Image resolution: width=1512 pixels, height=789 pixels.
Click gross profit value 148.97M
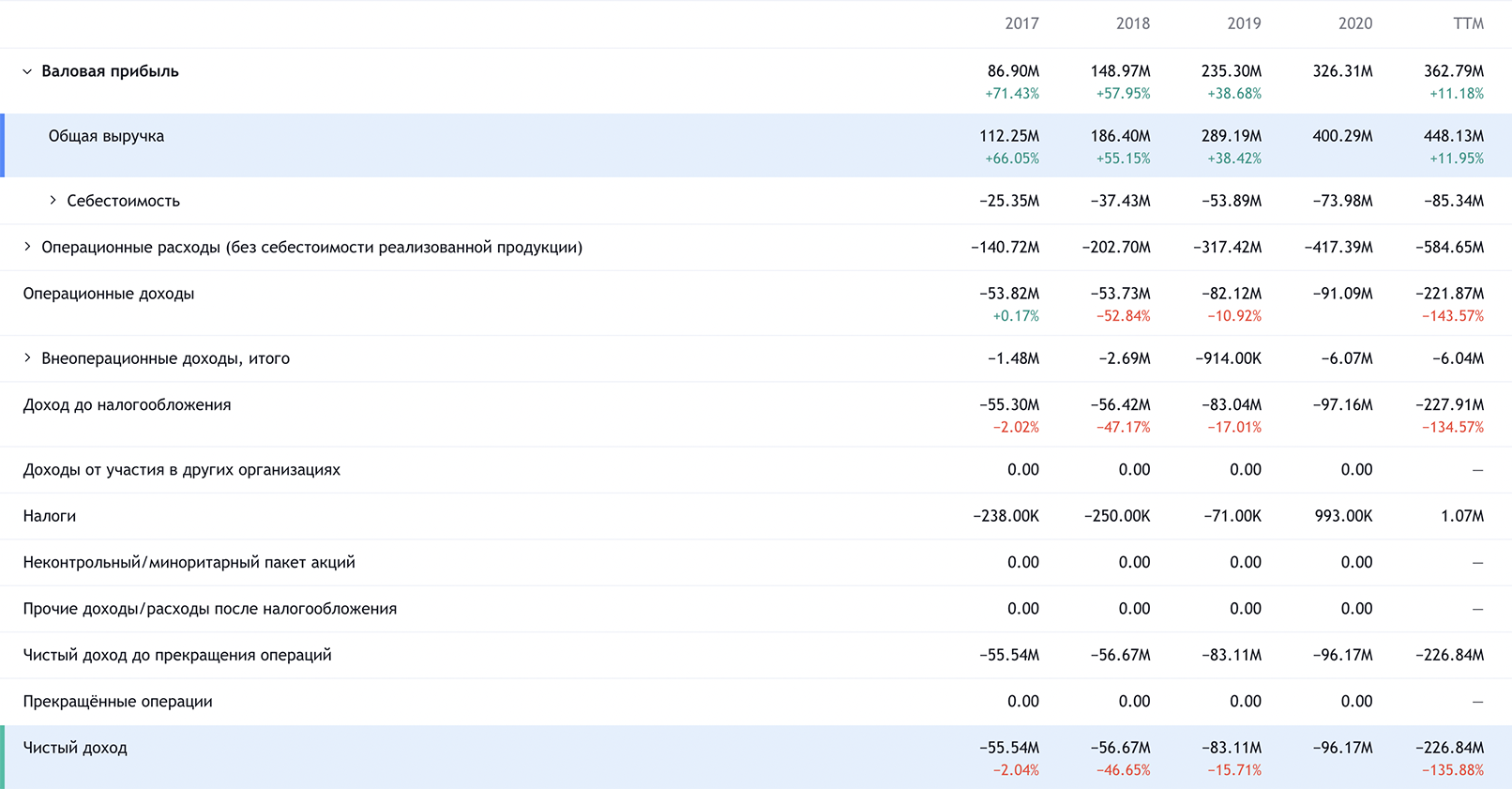pyautogui.click(x=1120, y=71)
